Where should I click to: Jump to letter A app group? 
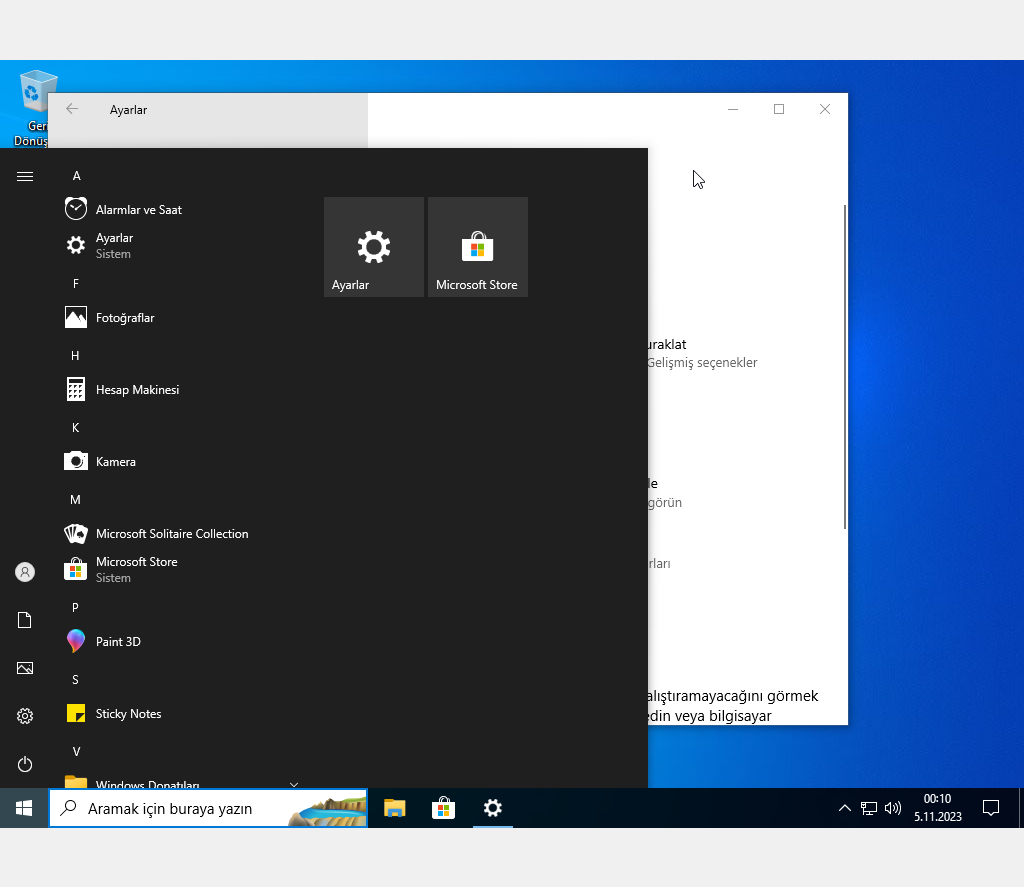[x=76, y=176]
